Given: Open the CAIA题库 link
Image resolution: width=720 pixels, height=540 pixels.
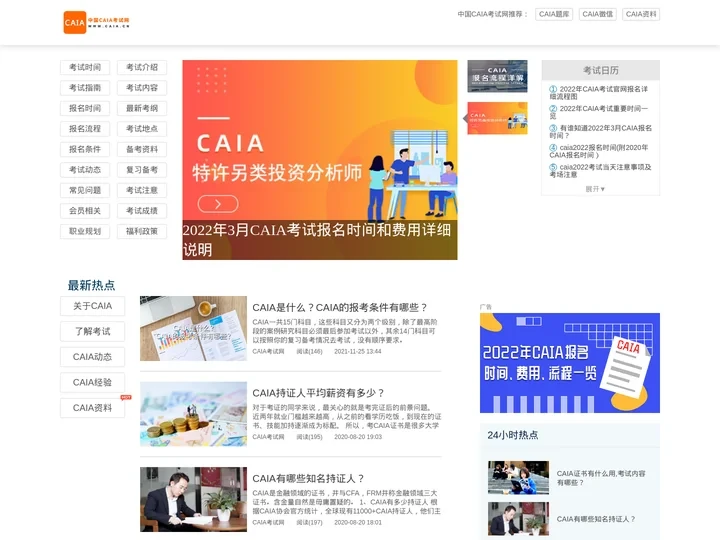Looking at the screenshot, I should tap(554, 14).
